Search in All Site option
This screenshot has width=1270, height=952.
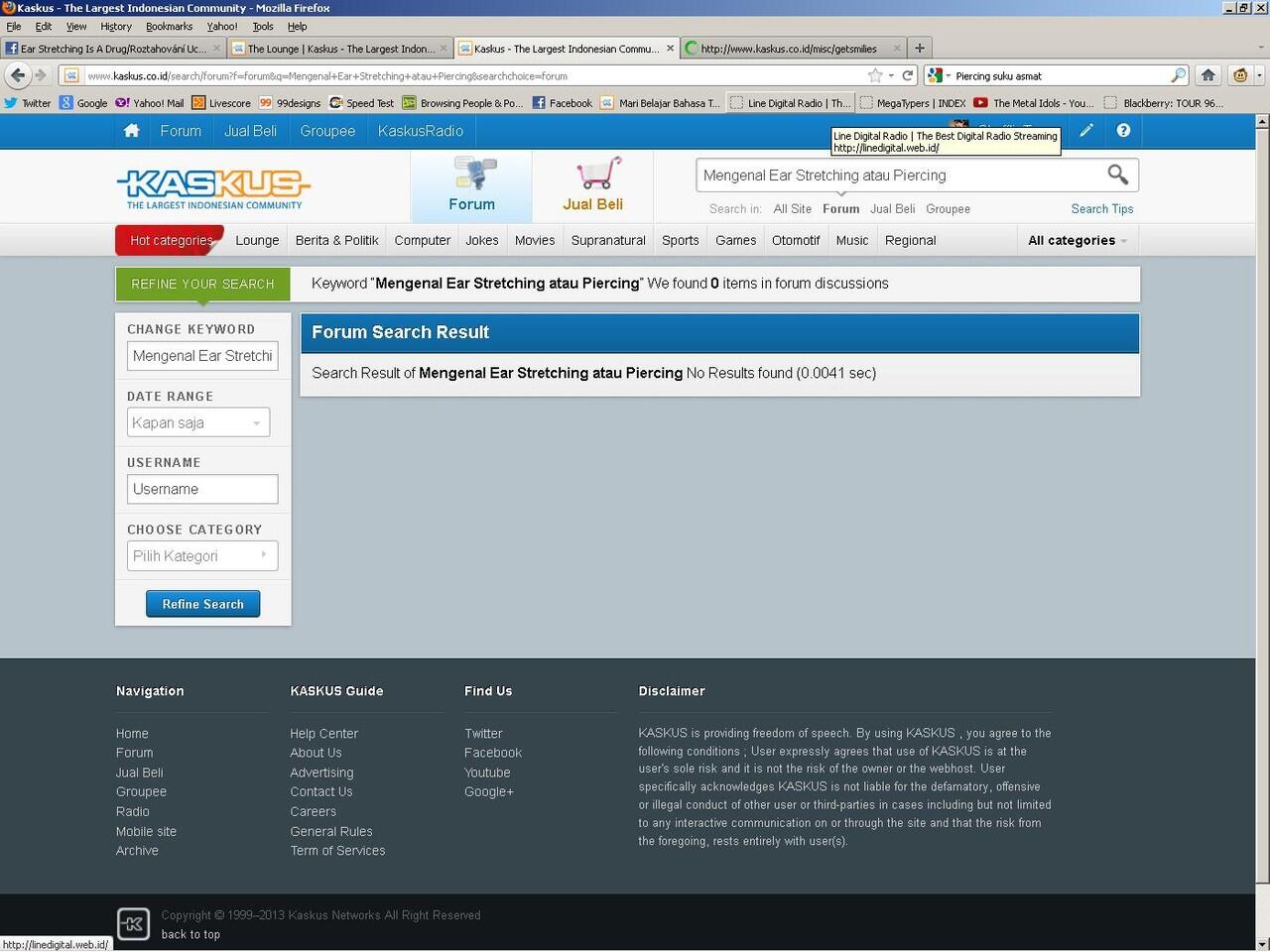point(792,209)
